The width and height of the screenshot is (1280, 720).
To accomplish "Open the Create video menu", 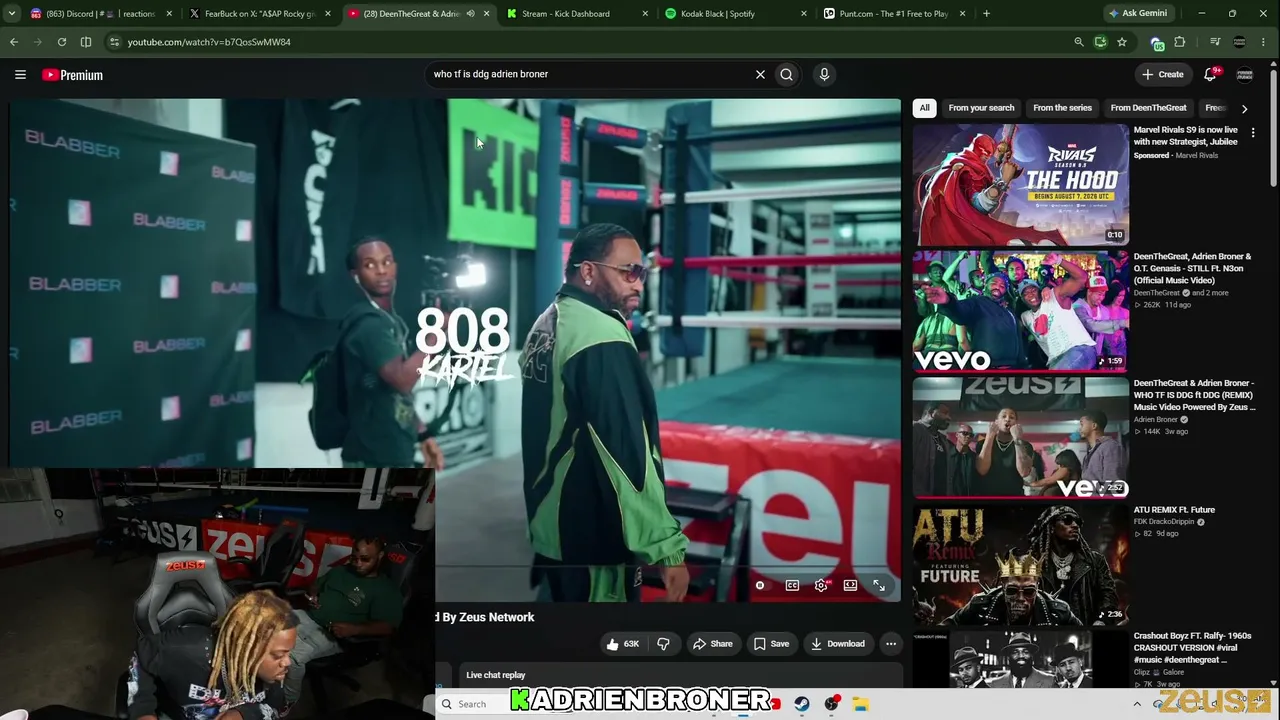I will click(x=1164, y=74).
